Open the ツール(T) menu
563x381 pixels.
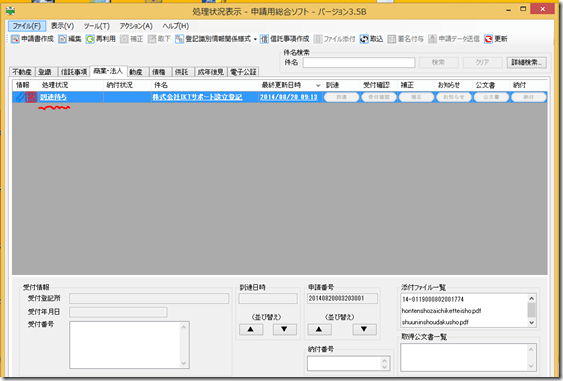(97, 26)
